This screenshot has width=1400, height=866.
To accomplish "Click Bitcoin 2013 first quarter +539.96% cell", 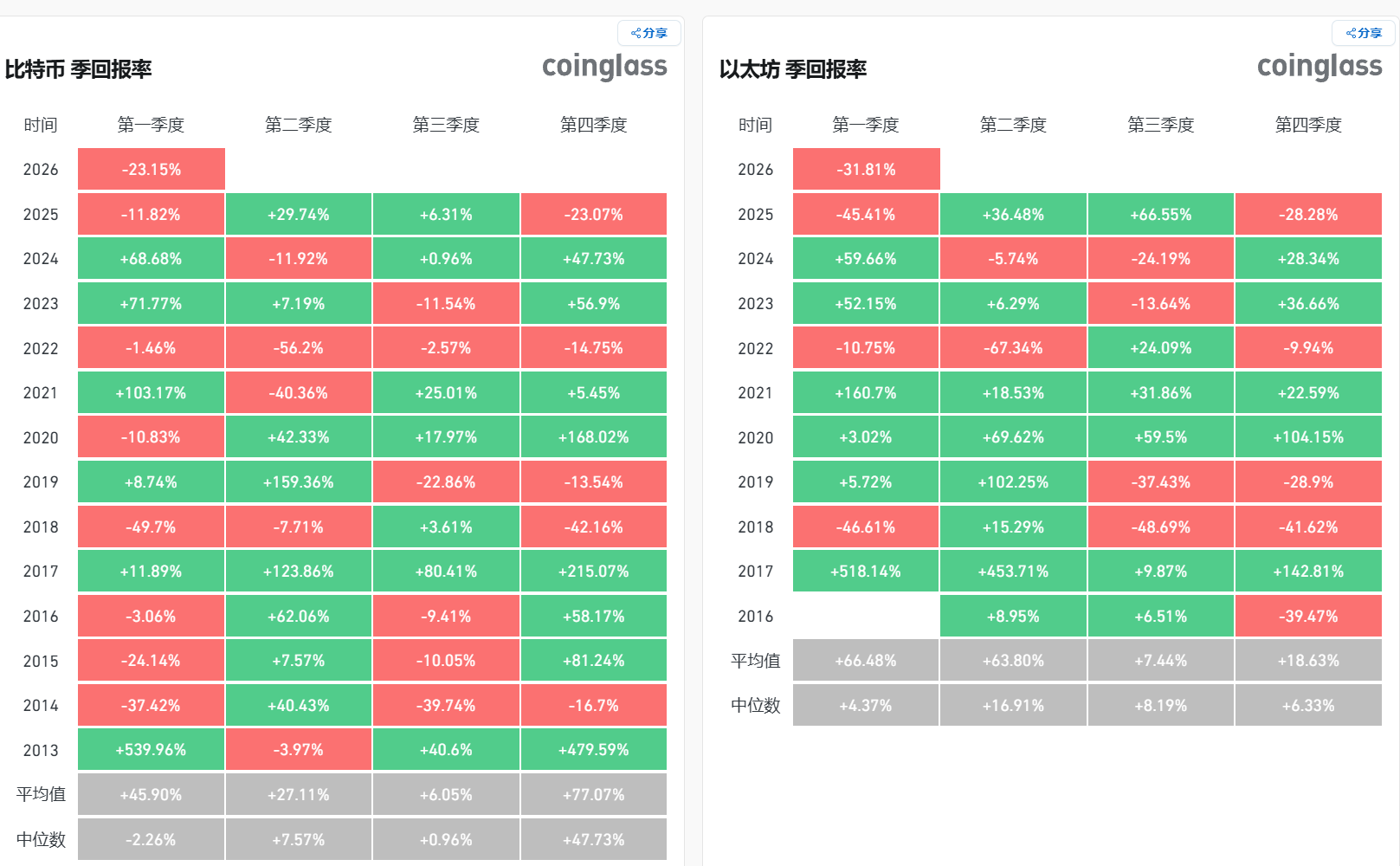I will pos(152,750).
